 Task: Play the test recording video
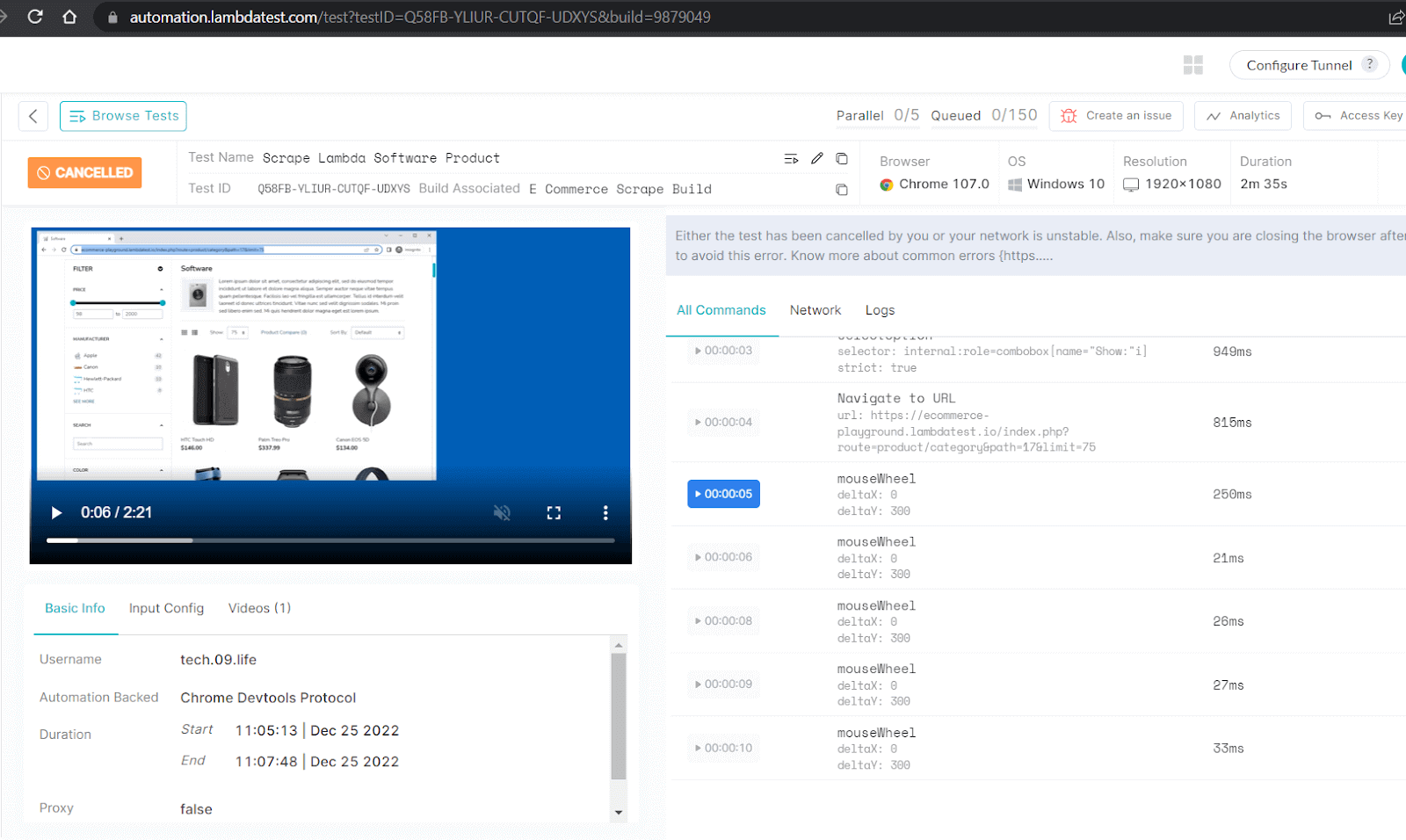[x=56, y=512]
